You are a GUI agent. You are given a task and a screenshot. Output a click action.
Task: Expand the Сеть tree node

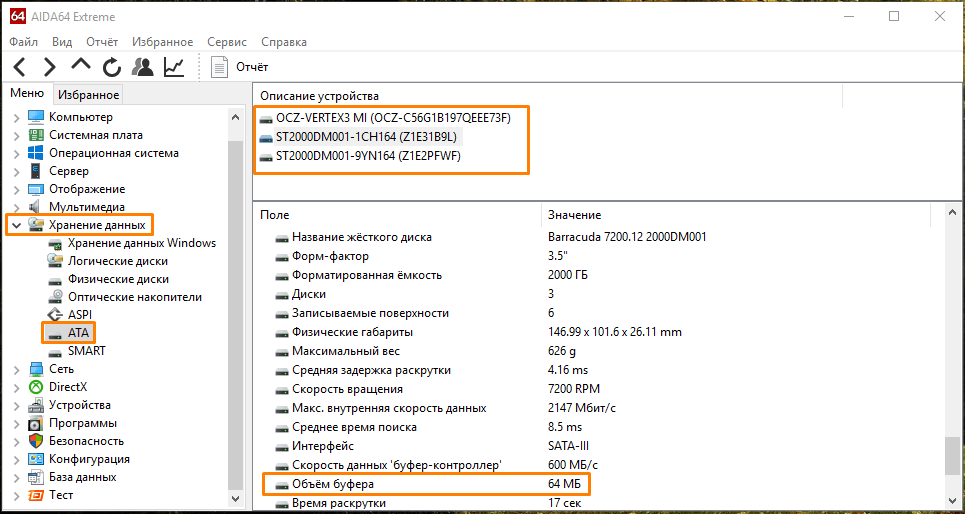[x=16, y=370]
